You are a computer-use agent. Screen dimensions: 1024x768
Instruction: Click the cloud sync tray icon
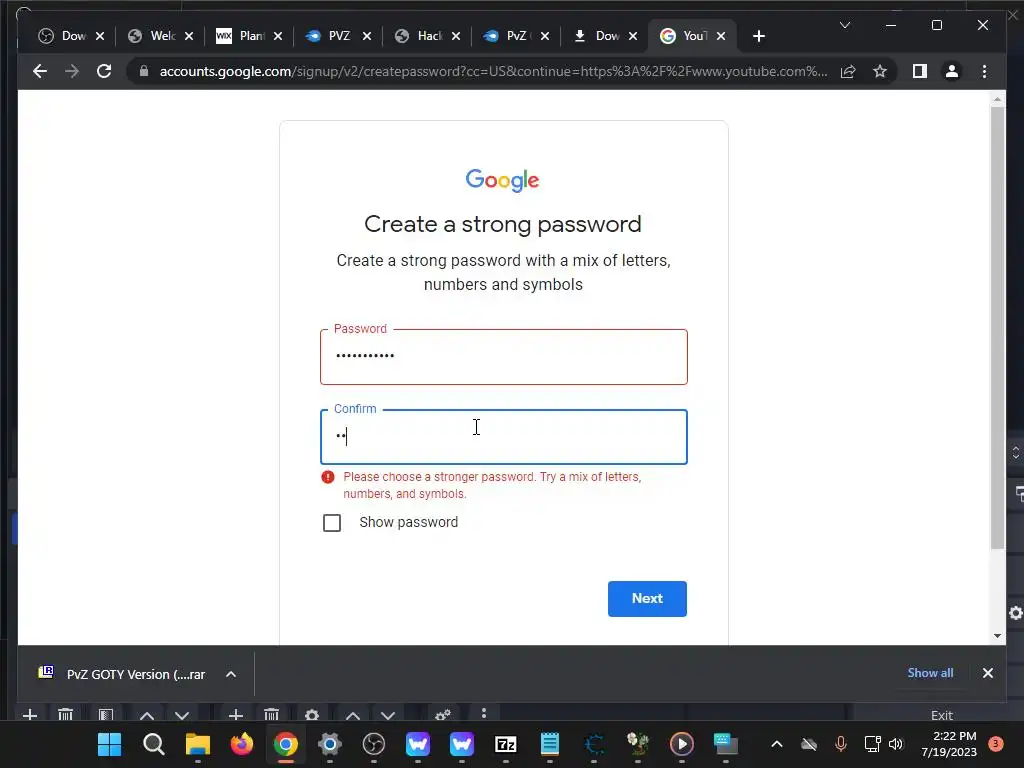pyautogui.click(x=808, y=744)
